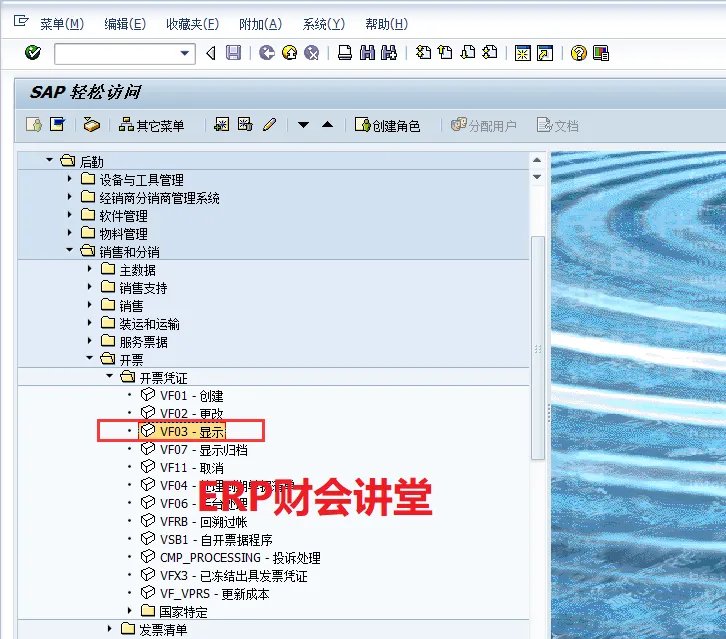Click the Print icon

[344, 53]
